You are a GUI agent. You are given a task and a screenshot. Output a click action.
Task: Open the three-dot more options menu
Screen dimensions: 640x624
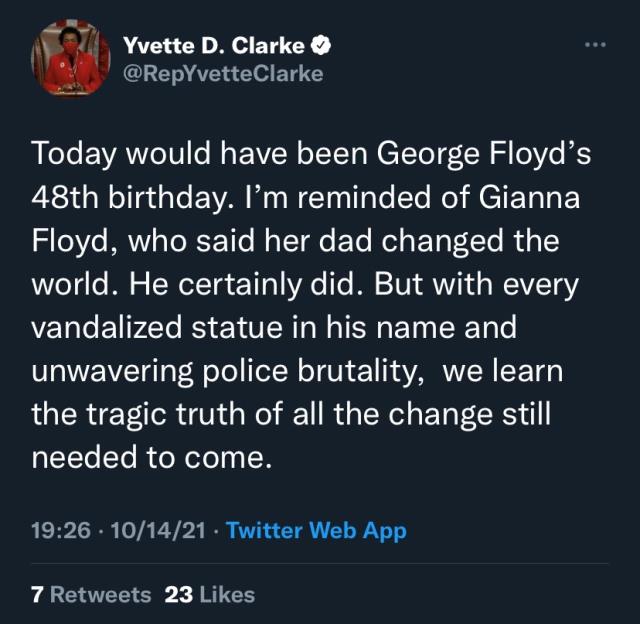[x=595, y=45]
